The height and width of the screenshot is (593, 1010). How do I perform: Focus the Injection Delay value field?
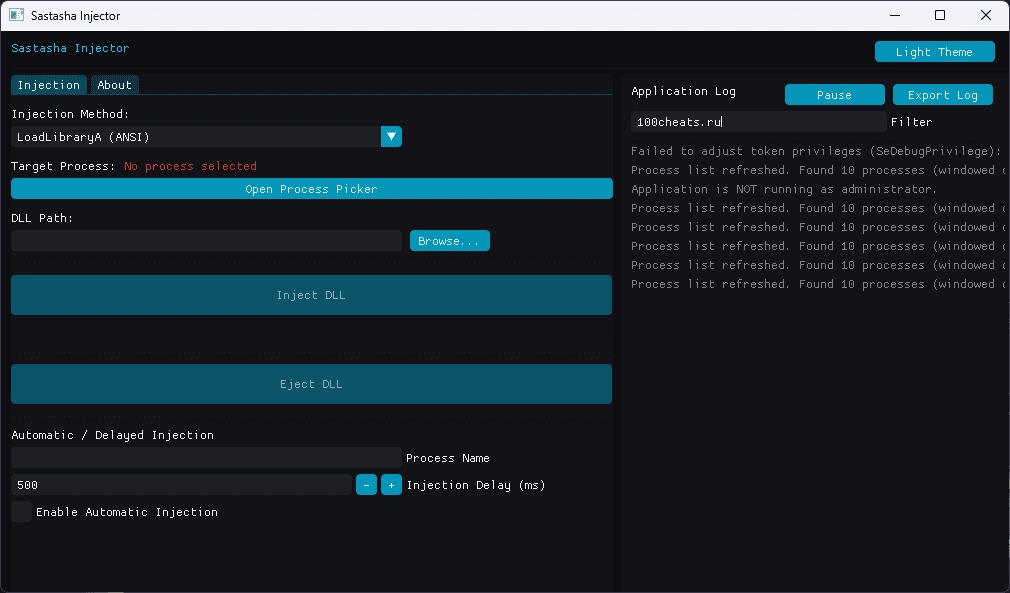(x=181, y=485)
